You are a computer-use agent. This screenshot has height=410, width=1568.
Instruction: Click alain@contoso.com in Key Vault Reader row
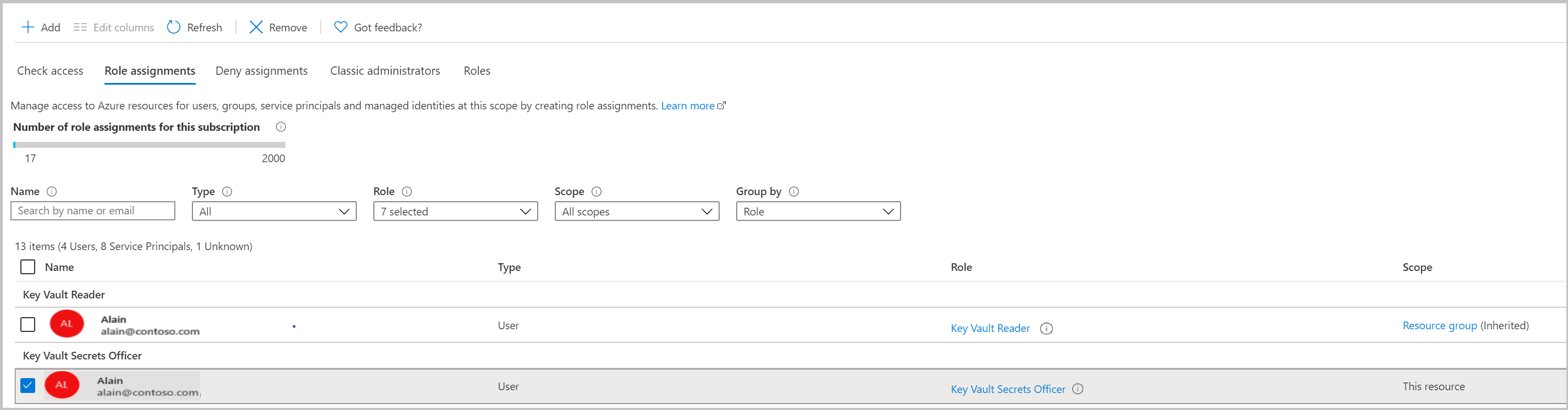[150, 331]
